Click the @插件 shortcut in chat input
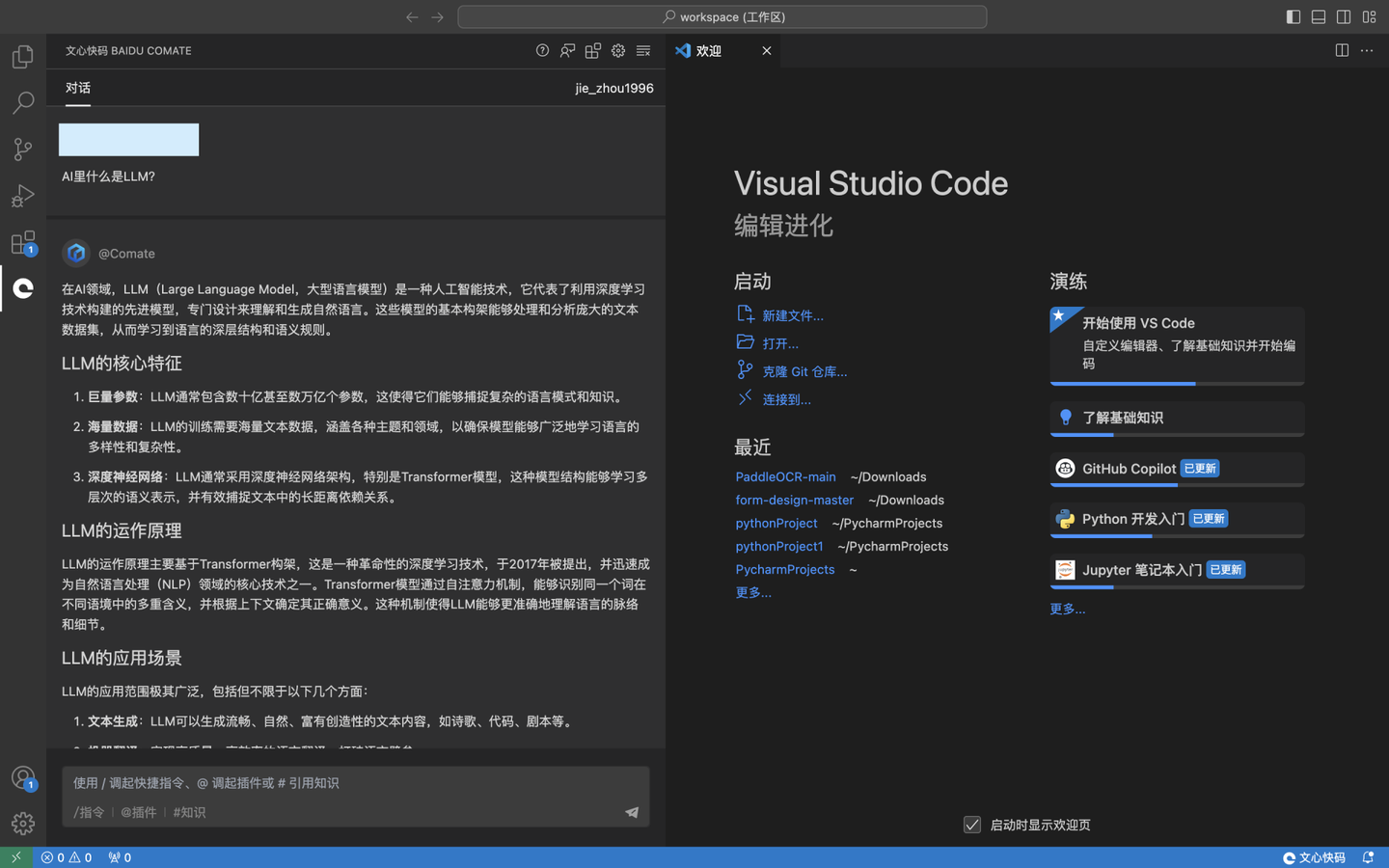The height and width of the screenshot is (868, 1389). (138, 812)
